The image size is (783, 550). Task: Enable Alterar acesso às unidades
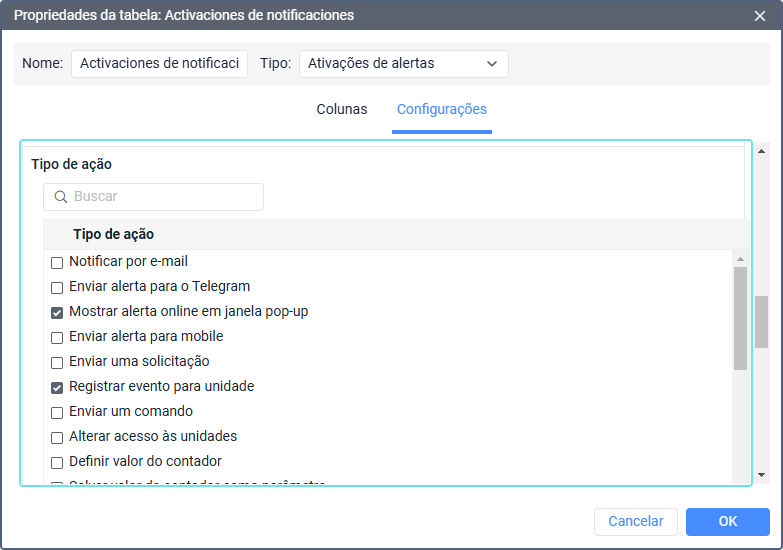(57, 438)
